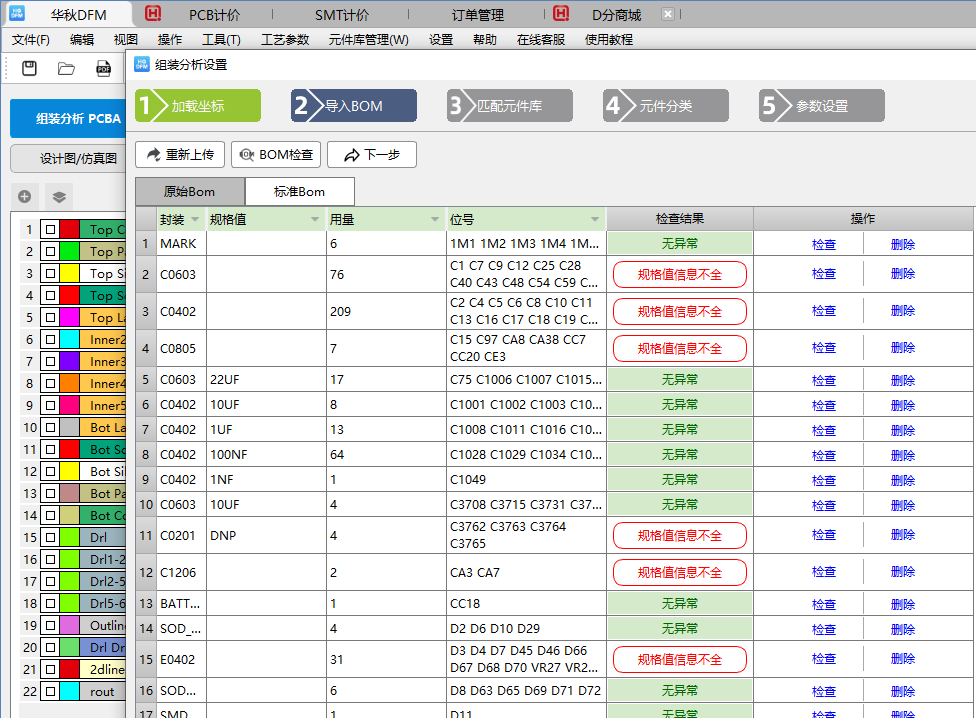Toggle checkbox for layer 19 Outline
Viewport: 976px width, 718px height.
click(50, 625)
